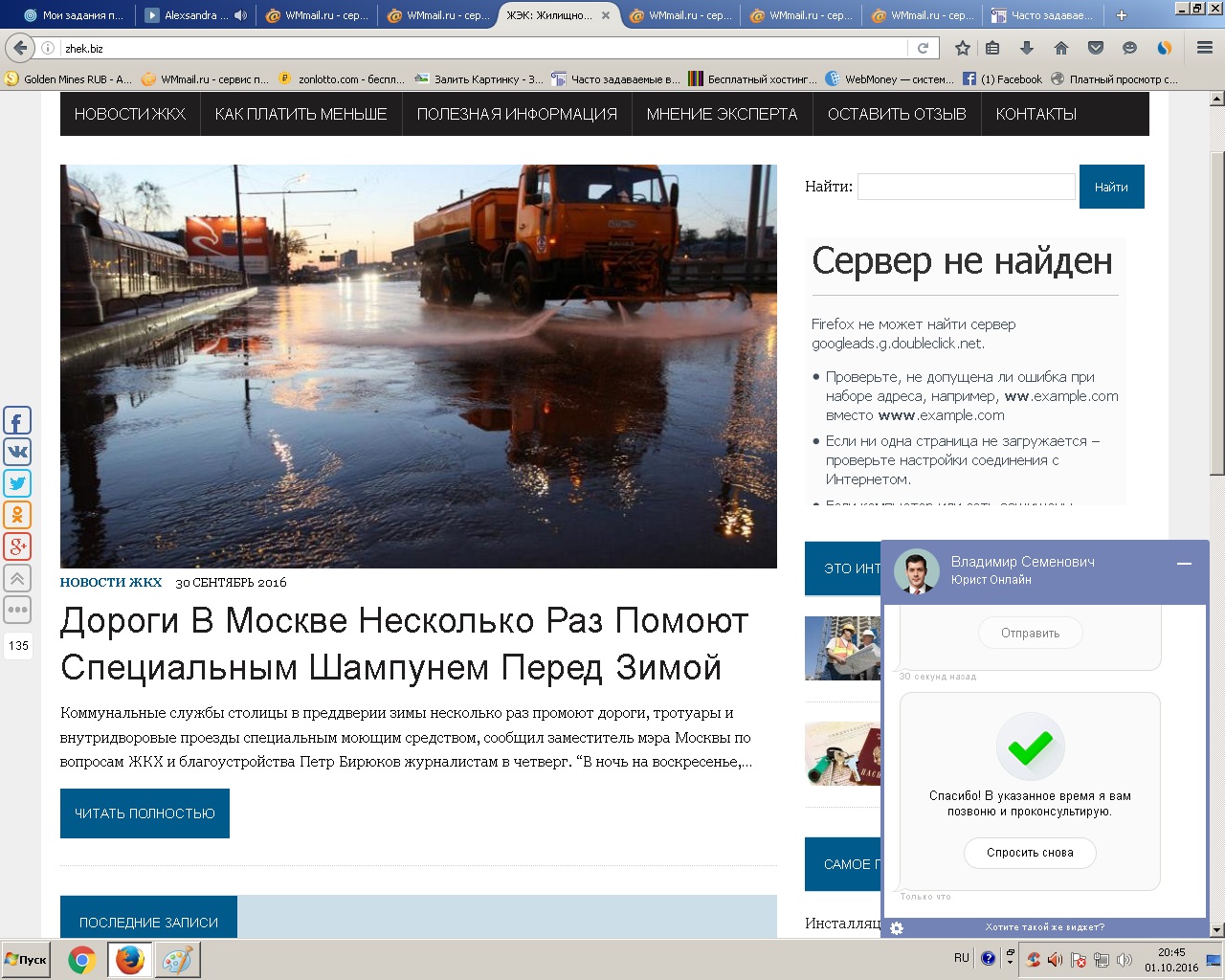1225x980 pixels.
Task: Open the passport and keys thumbnail
Action: point(842,754)
